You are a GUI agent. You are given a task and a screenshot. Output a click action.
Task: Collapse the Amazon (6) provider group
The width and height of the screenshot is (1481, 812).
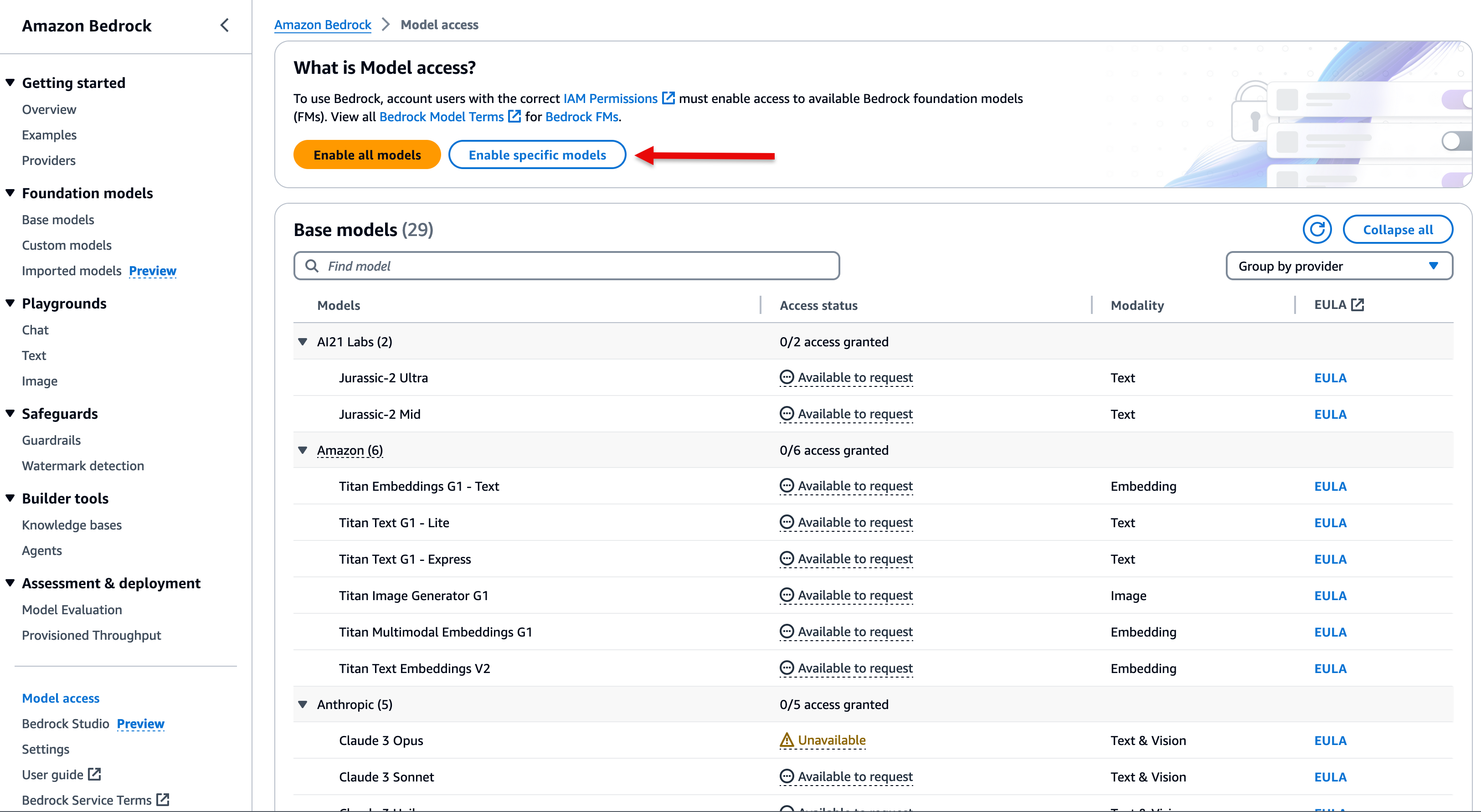pyautogui.click(x=303, y=450)
